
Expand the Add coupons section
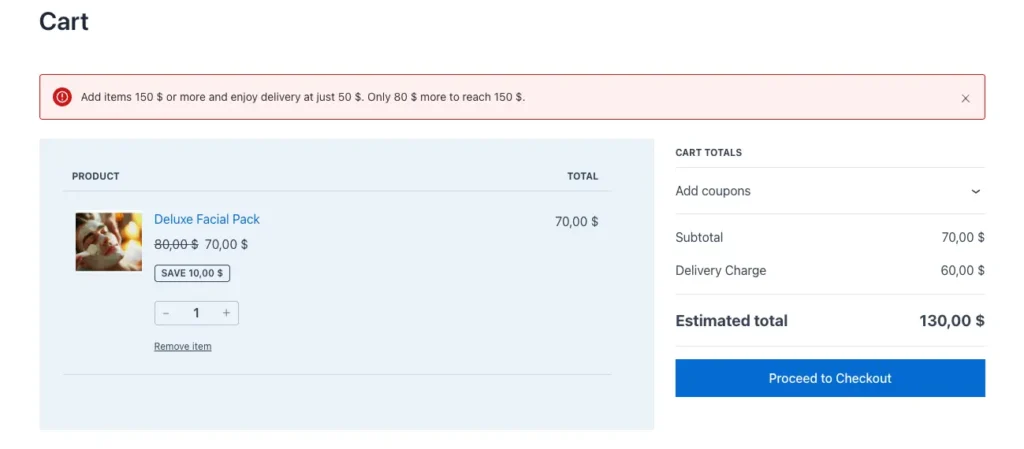pyautogui.click(x=713, y=191)
